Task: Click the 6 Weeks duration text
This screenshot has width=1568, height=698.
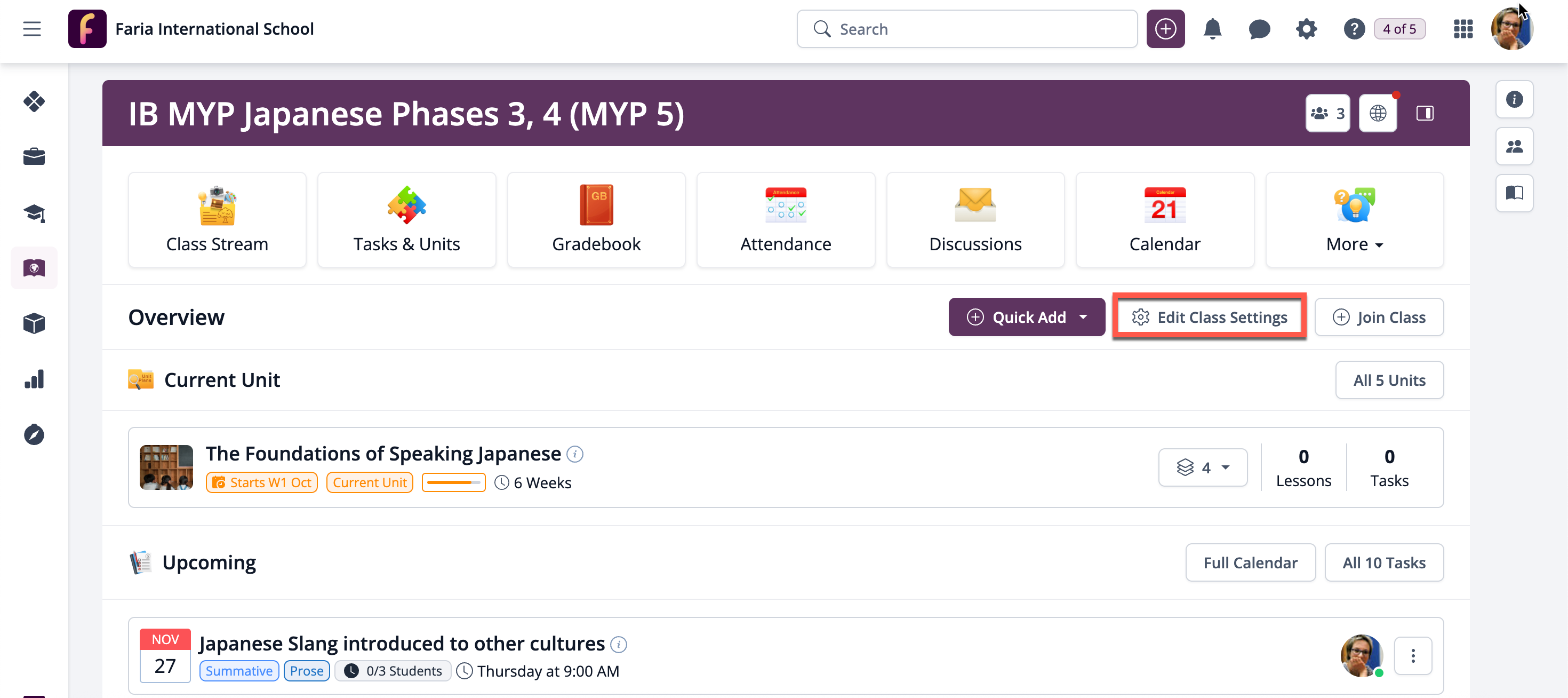Action: [x=542, y=482]
